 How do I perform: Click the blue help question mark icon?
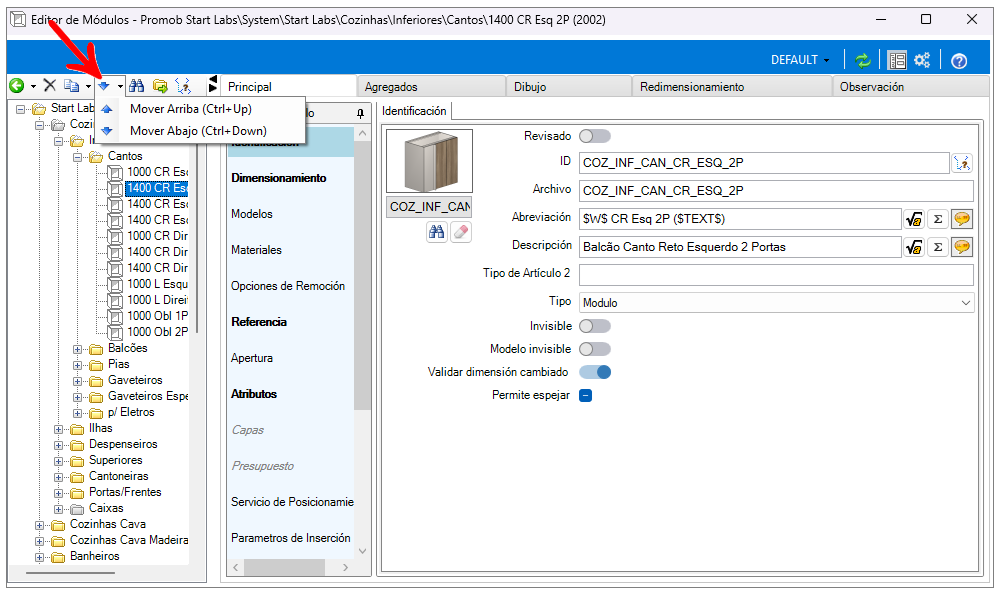[x=959, y=61]
